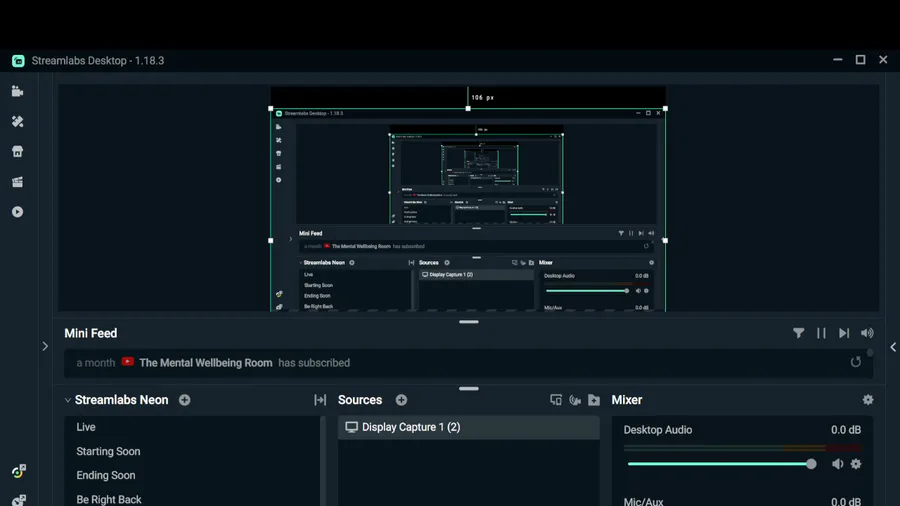Mute the Mini Feed event sounds
Viewport: 900px width, 506px height.
coord(867,333)
